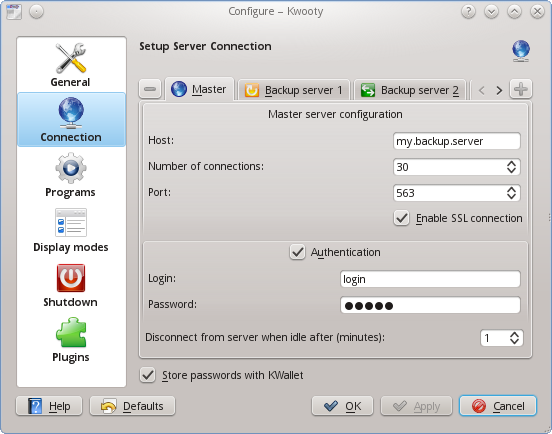Remove server with the minus button

click(150, 89)
